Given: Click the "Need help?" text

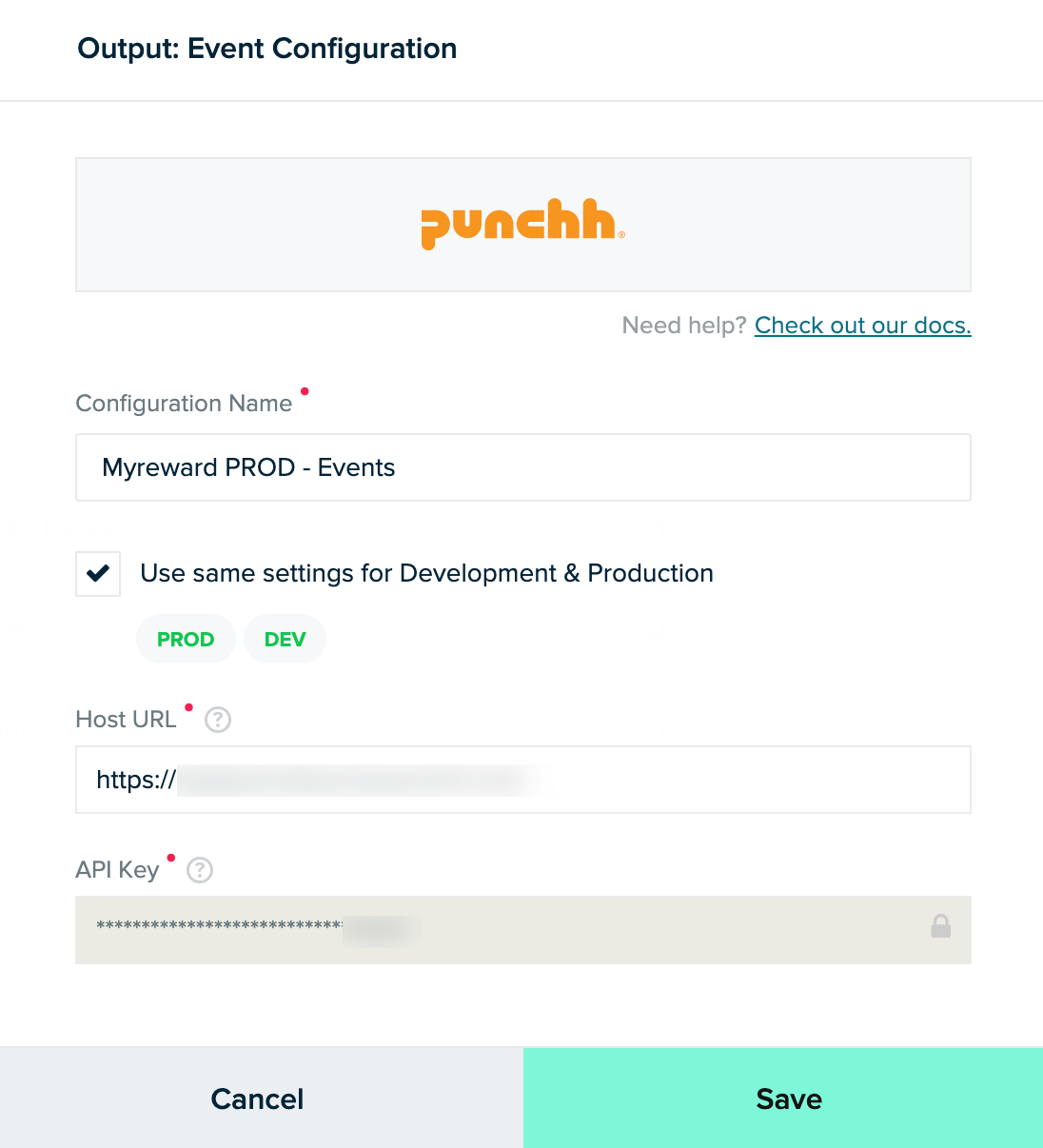Looking at the screenshot, I should 684,326.
